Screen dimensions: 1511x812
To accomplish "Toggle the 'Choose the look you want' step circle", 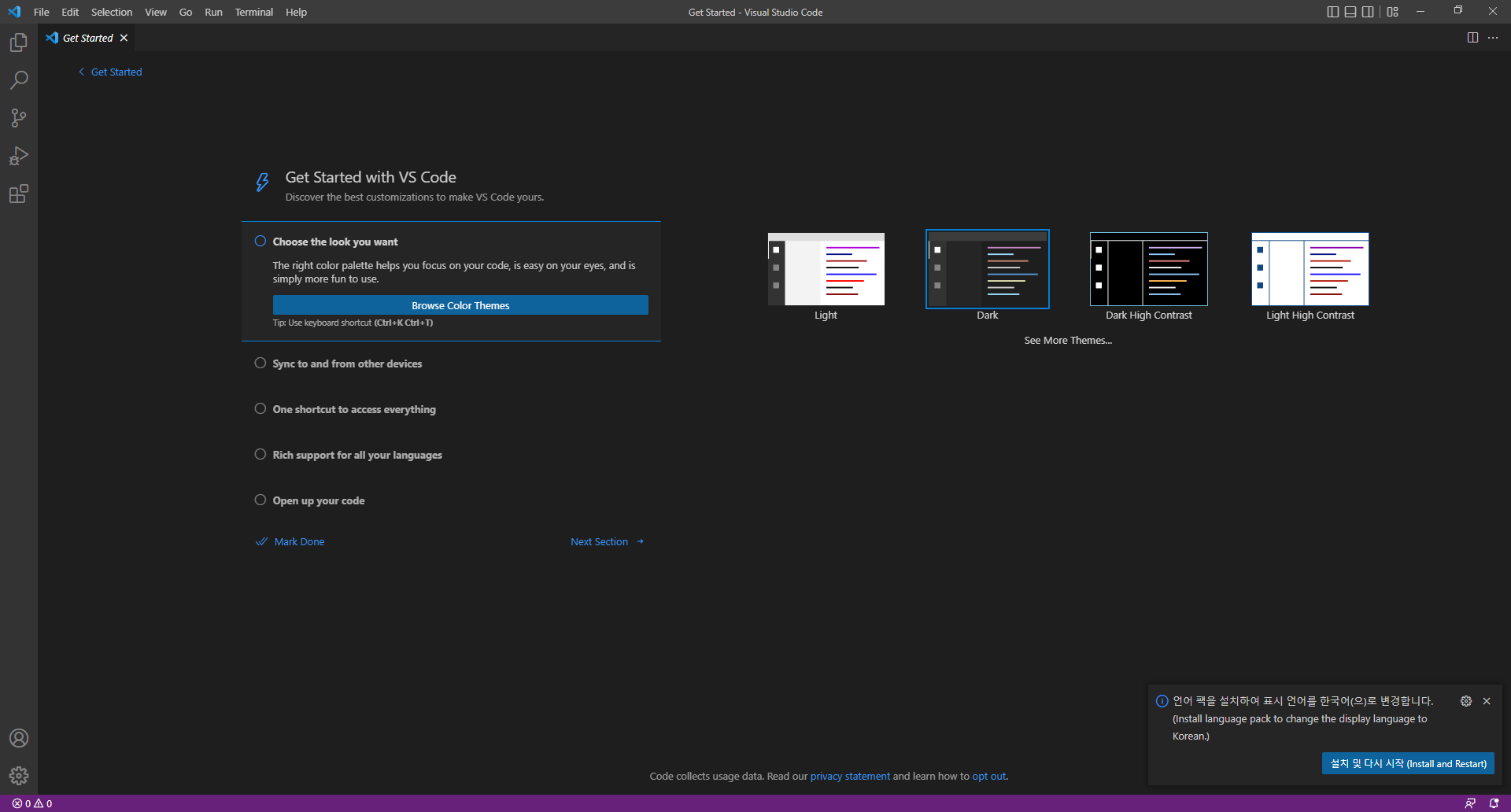I will click(x=260, y=241).
